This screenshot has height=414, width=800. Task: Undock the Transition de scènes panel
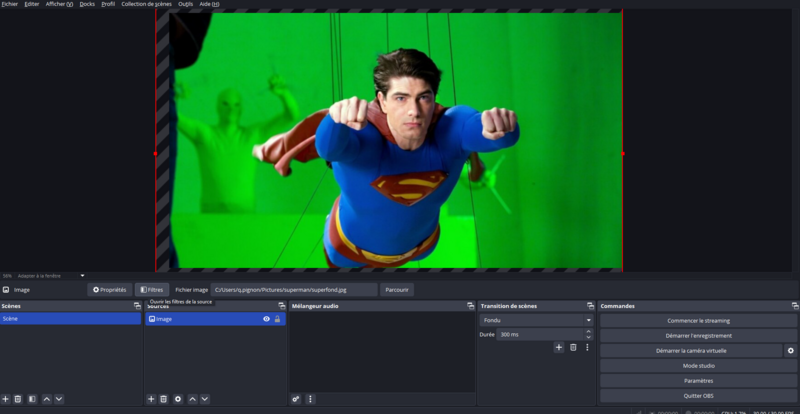pos(590,306)
